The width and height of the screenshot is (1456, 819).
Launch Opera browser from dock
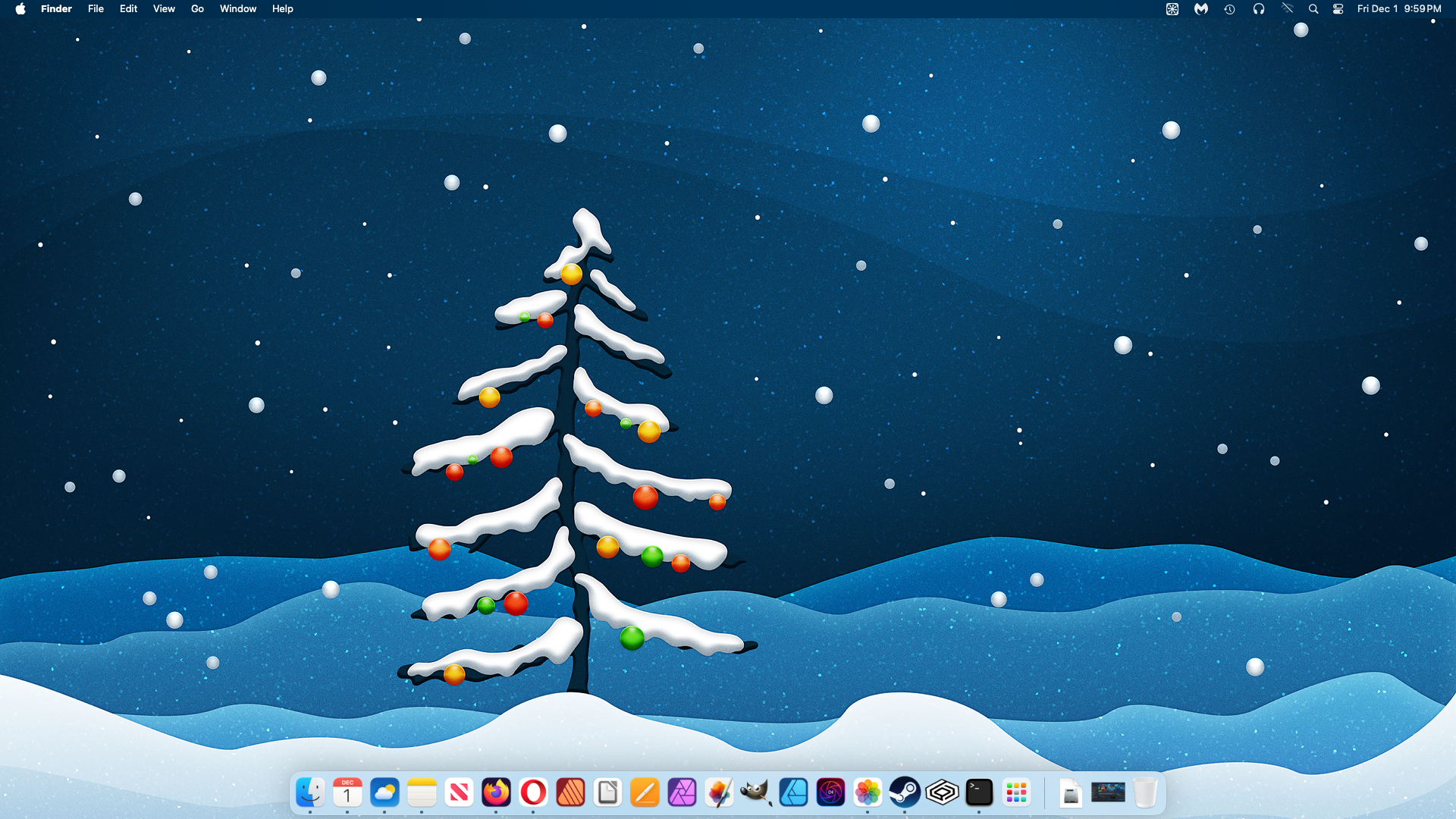[x=533, y=792]
